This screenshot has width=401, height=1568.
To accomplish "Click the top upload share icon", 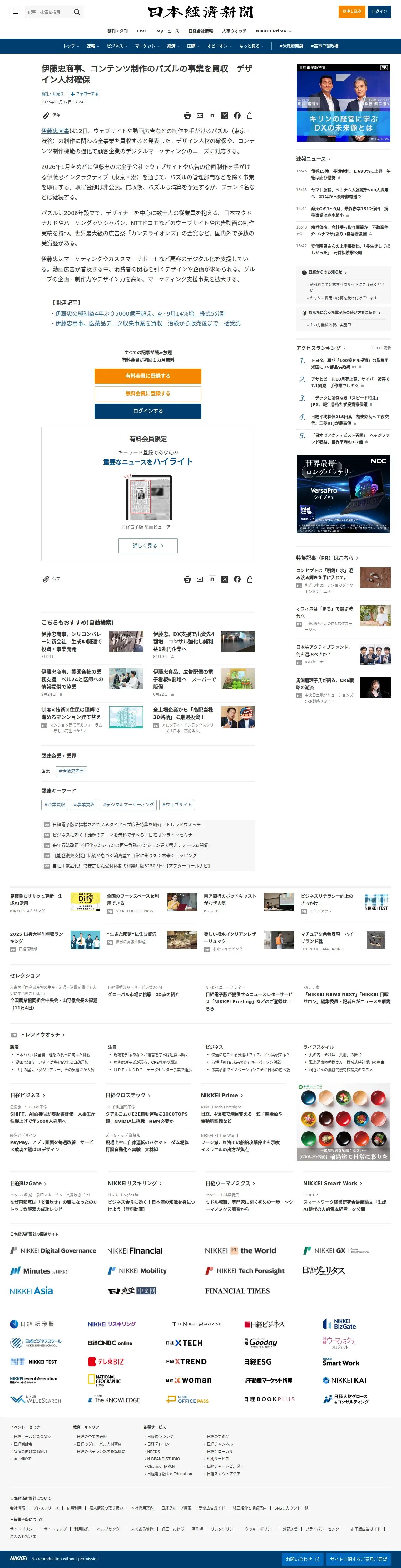I will click(x=250, y=116).
